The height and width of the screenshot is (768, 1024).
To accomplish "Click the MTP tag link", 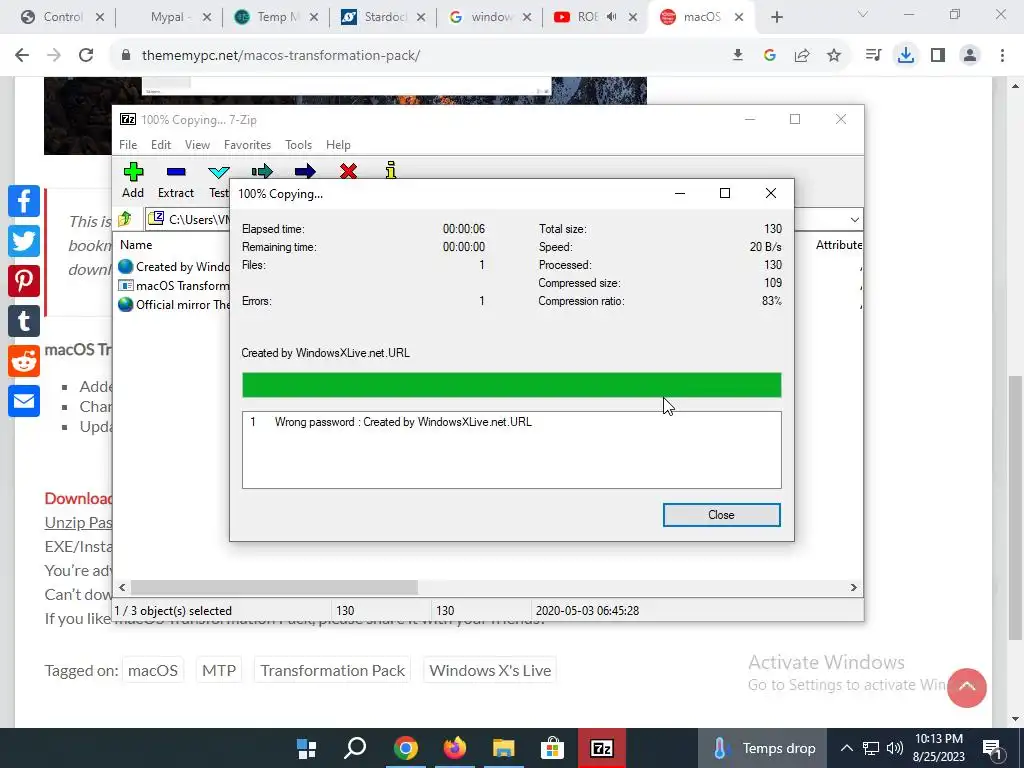I will tap(219, 670).
